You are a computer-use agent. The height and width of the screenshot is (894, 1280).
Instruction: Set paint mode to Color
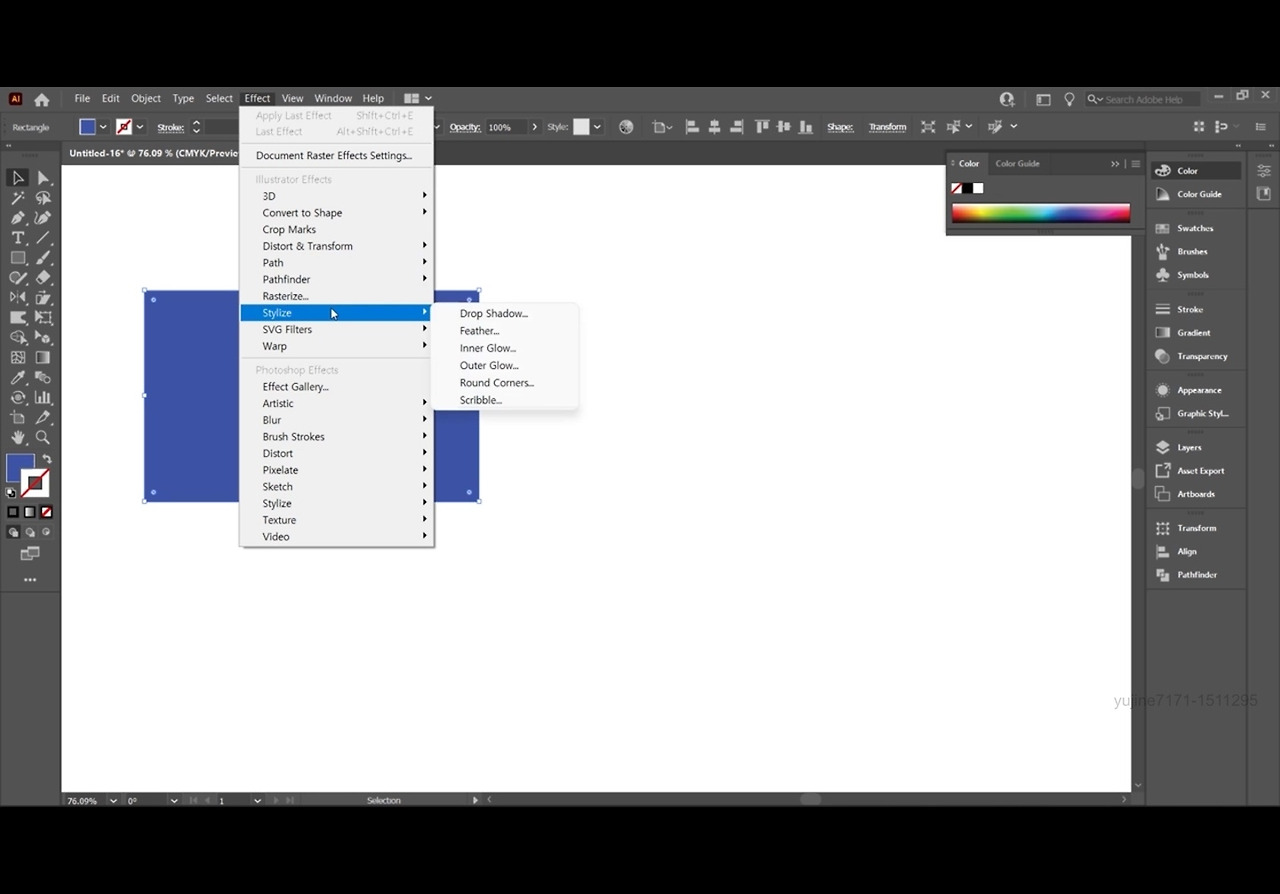coord(13,512)
